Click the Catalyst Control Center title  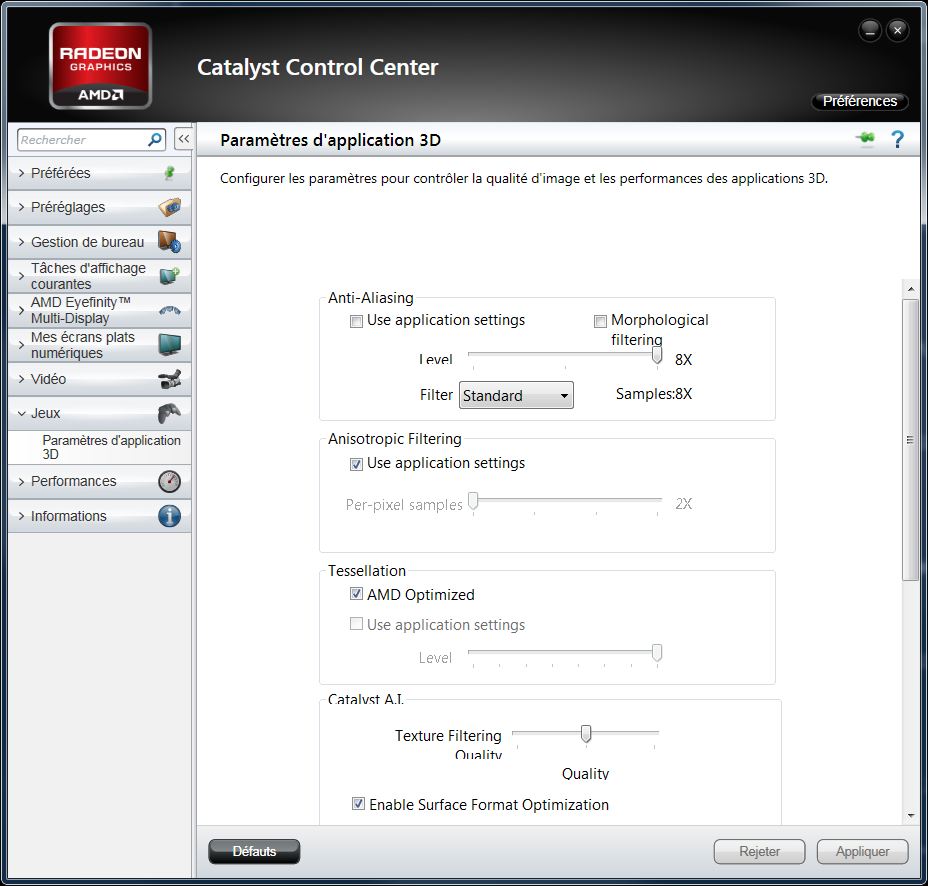318,67
